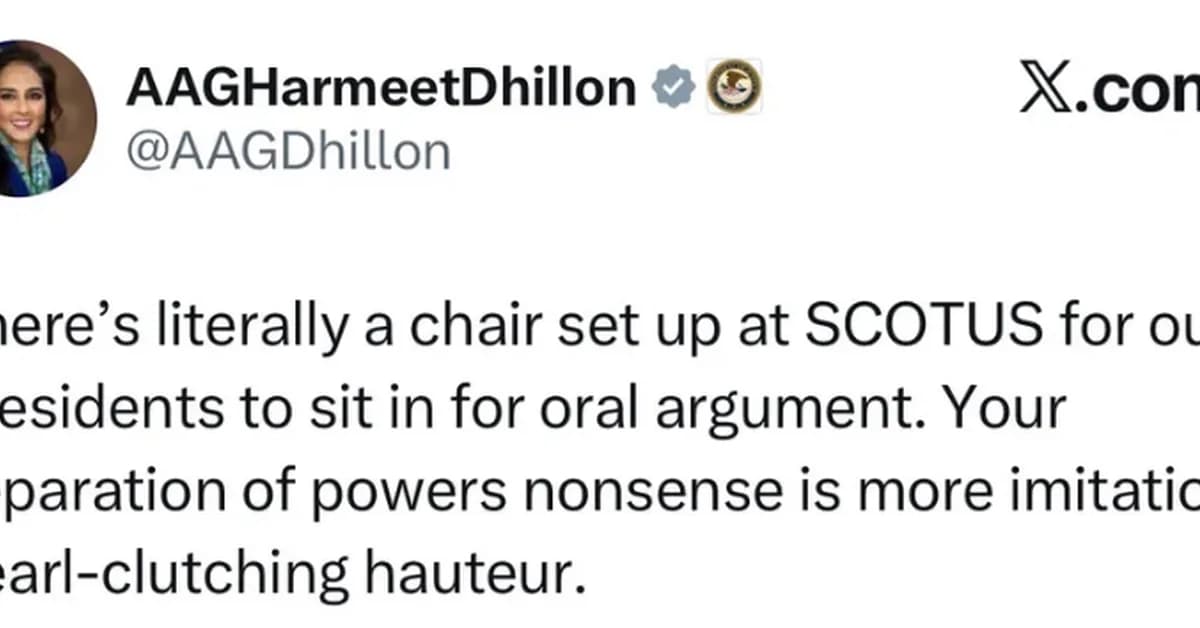
Task: Click the @AAGDhillon handle
Action: pos(288,150)
